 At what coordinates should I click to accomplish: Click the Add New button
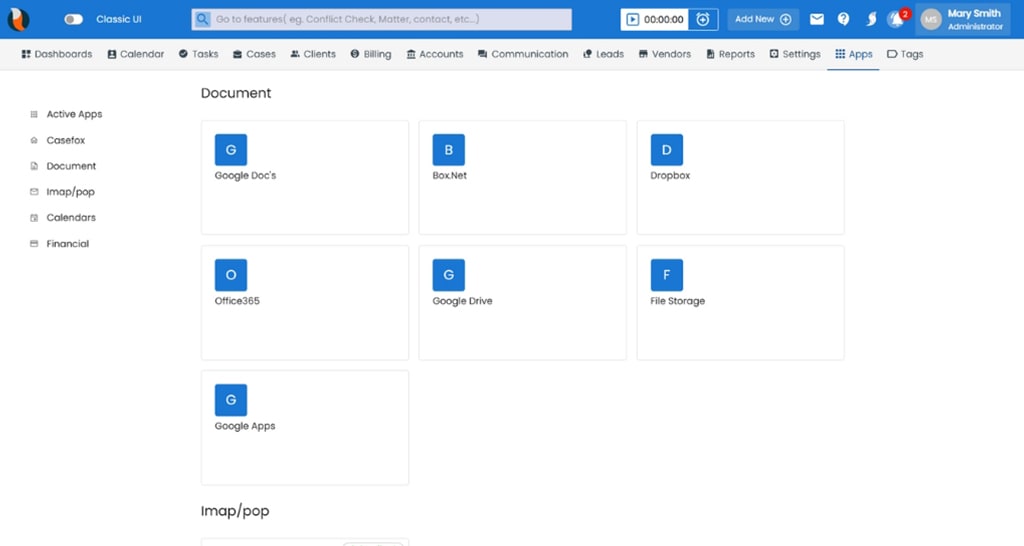coord(763,19)
